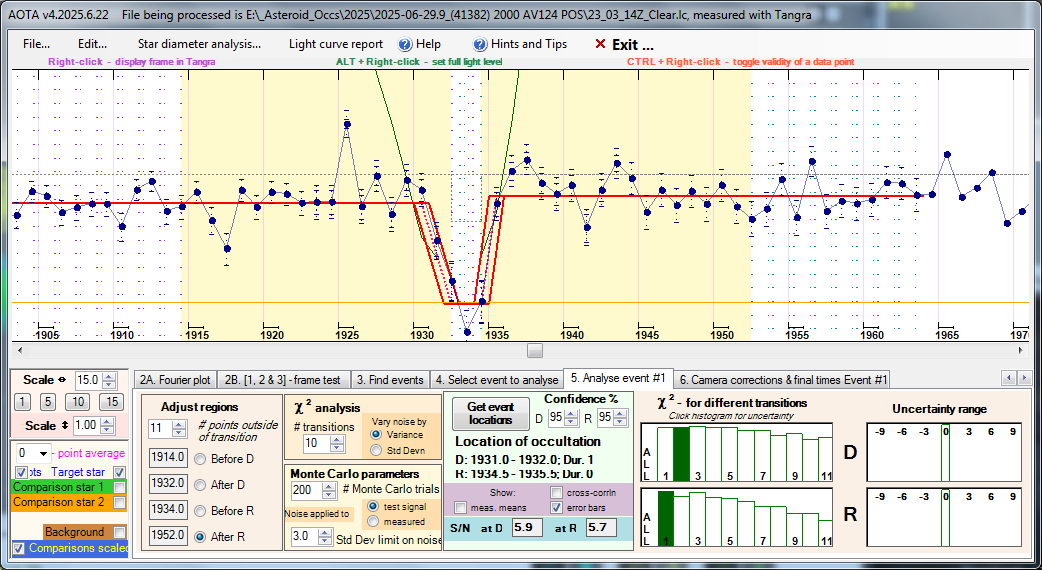Enable the Background checkbox
The image size is (1042, 570).
pos(120,532)
